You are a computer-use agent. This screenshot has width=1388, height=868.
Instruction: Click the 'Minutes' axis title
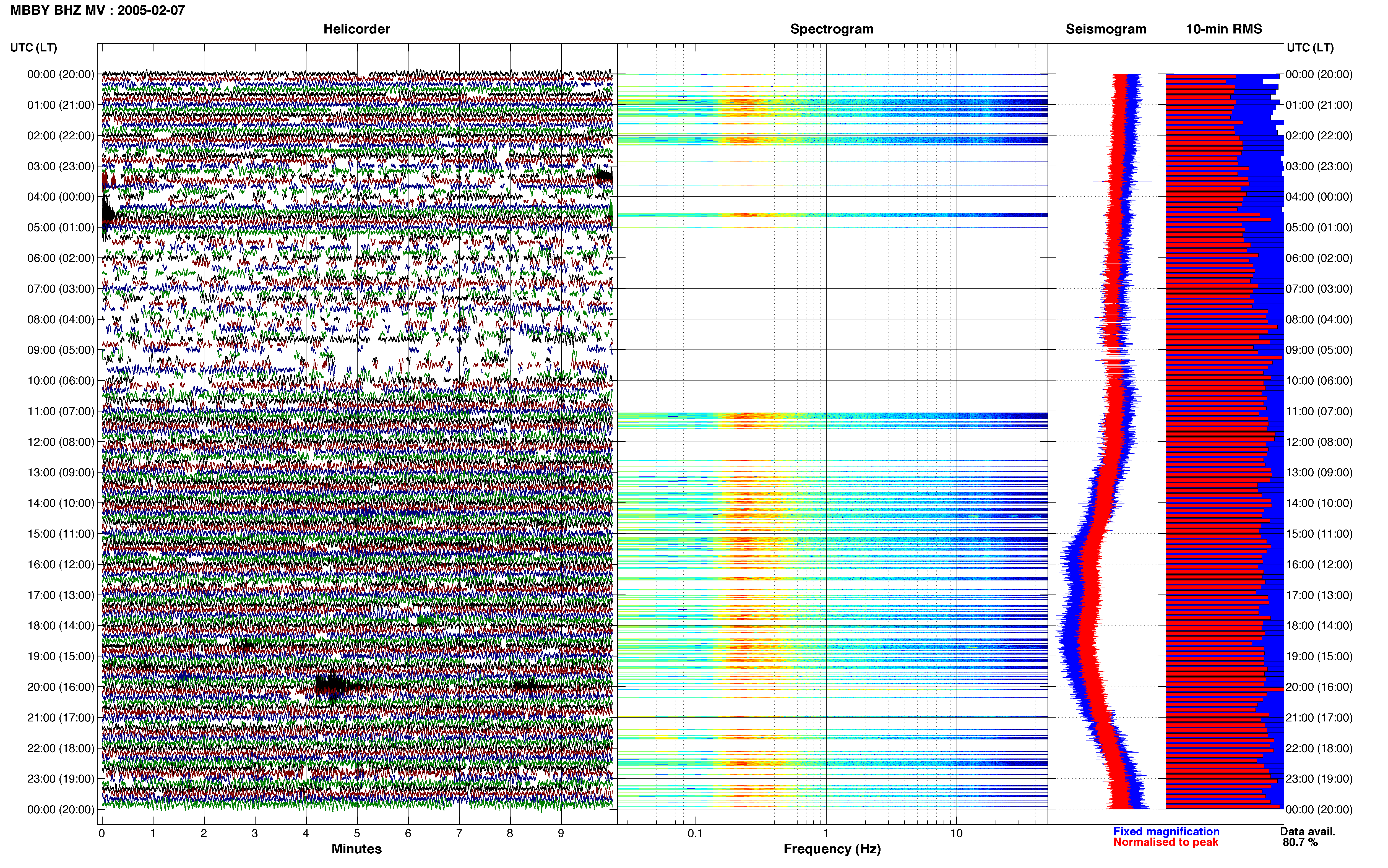point(356,848)
